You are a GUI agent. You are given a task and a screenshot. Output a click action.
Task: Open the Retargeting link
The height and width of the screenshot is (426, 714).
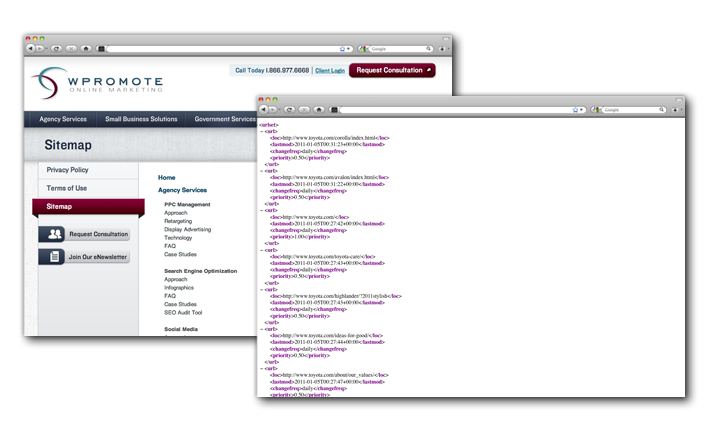pyautogui.click(x=178, y=221)
